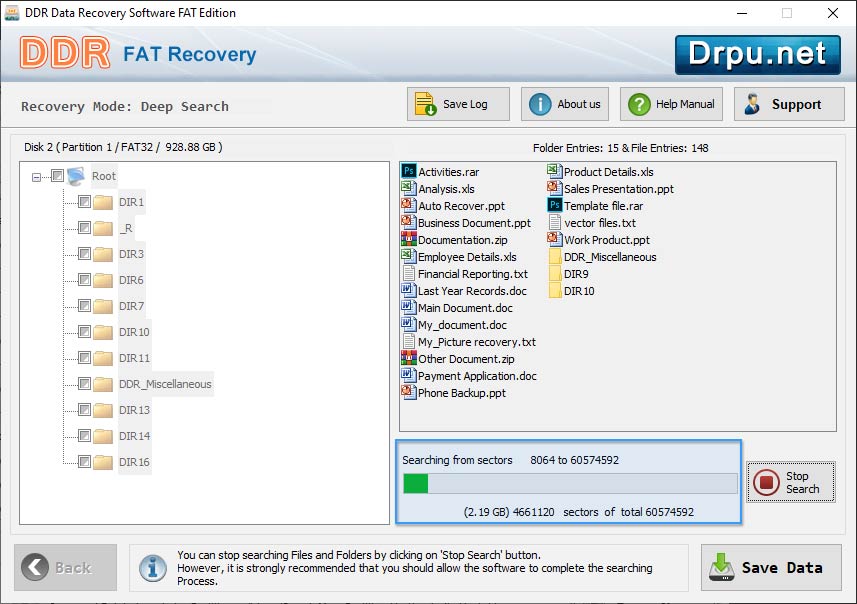Click the 'Folder Entries: 15 & File Entries: 148' text

620,148
